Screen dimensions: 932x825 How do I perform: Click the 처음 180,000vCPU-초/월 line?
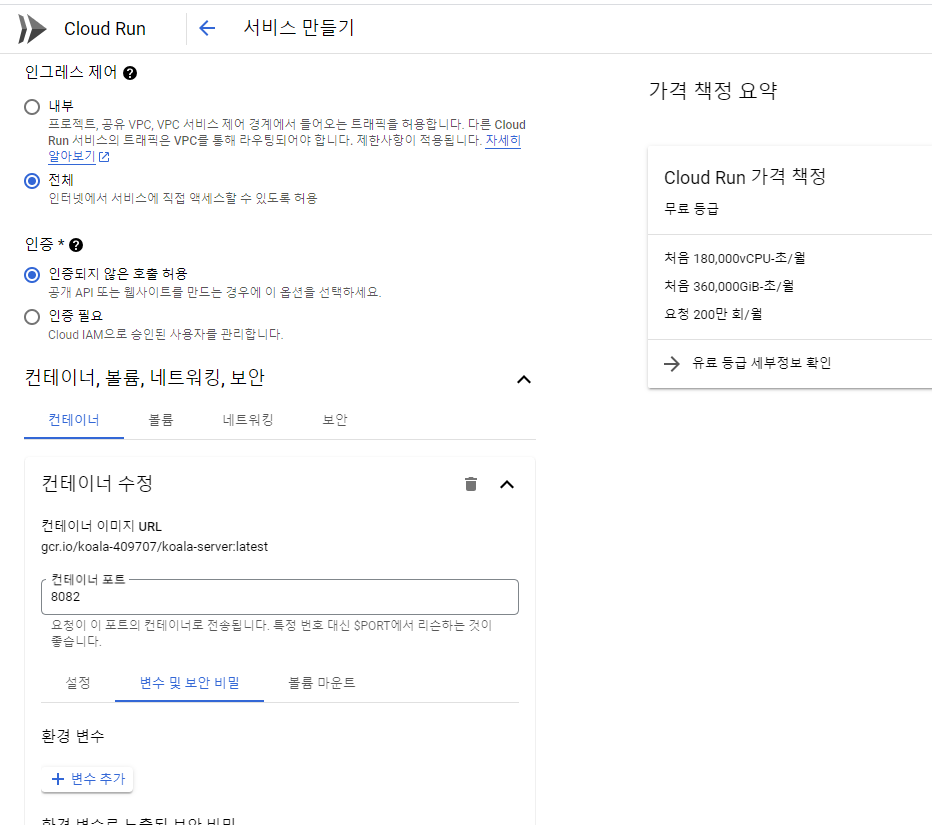click(735, 259)
